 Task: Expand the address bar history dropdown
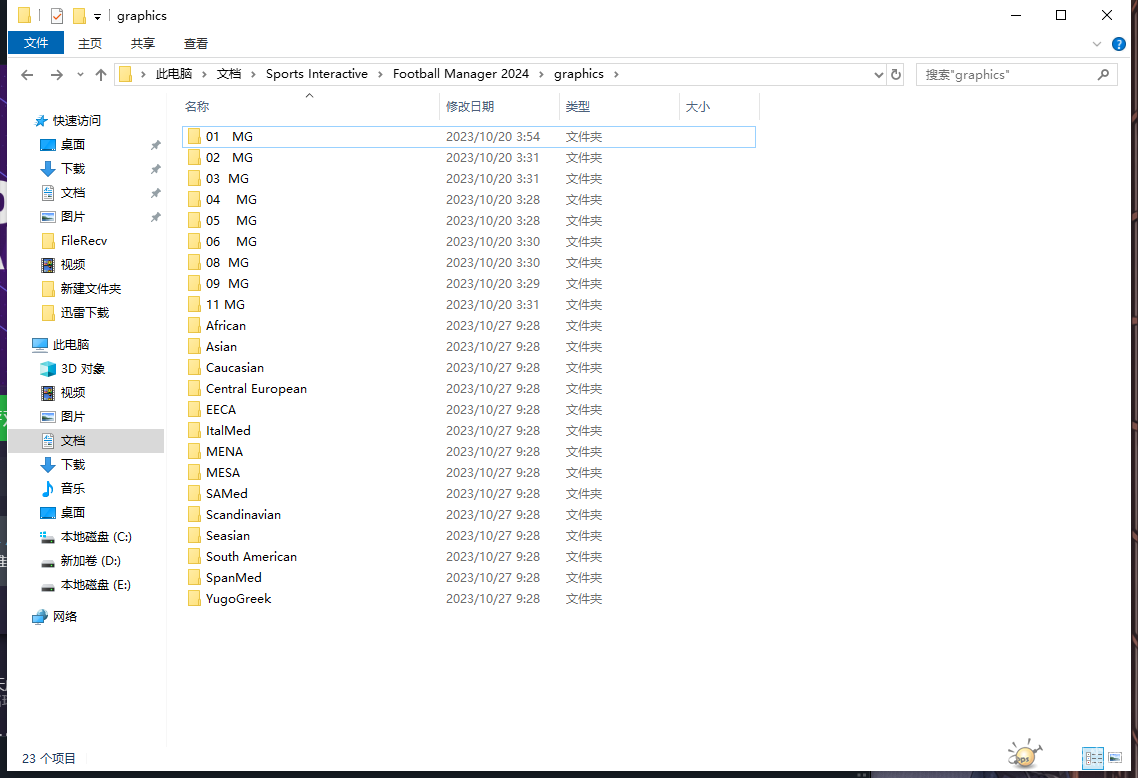point(878,74)
